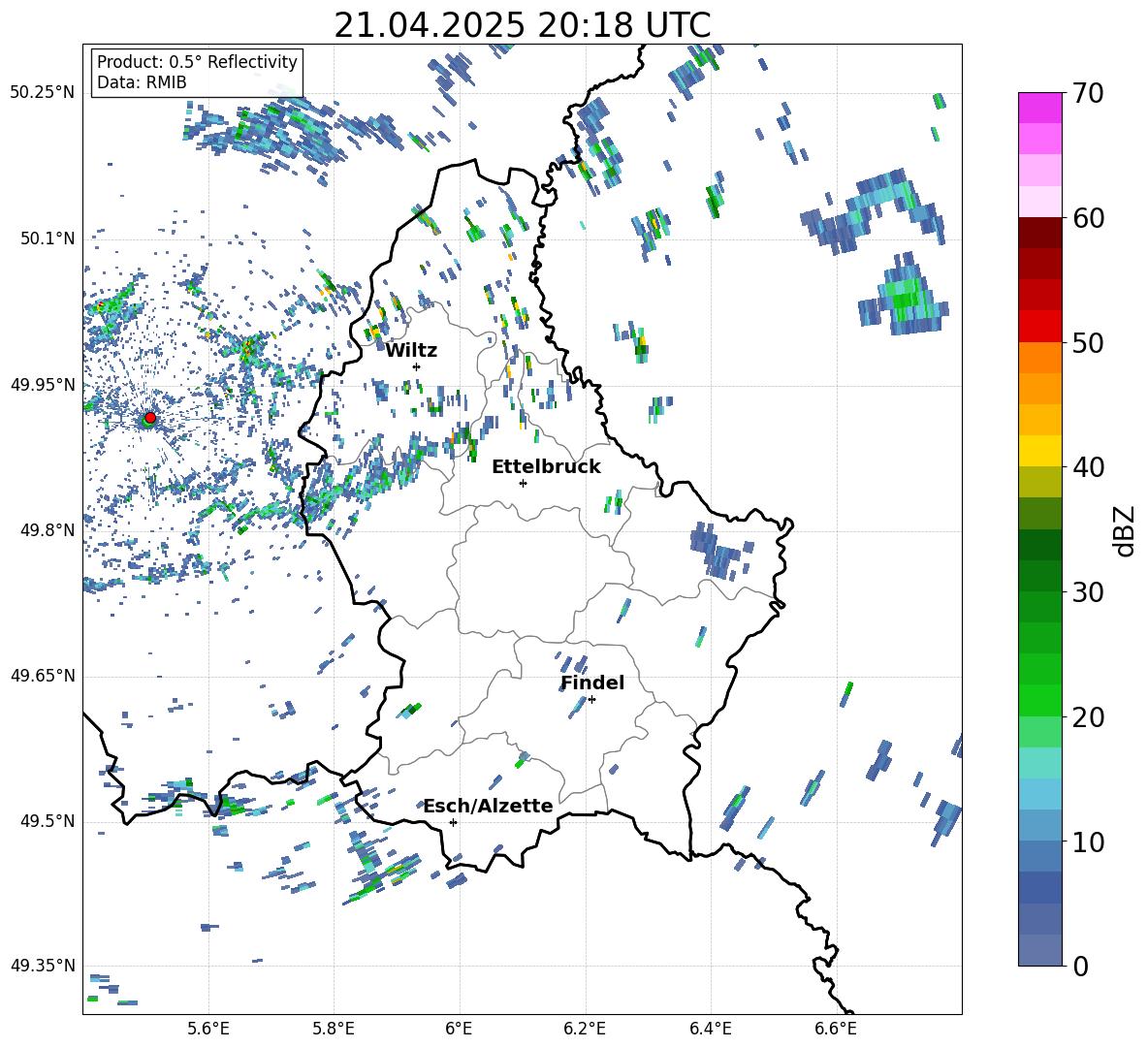
Task: Click the dBZ colorbar label
Action: coord(1124,530)
